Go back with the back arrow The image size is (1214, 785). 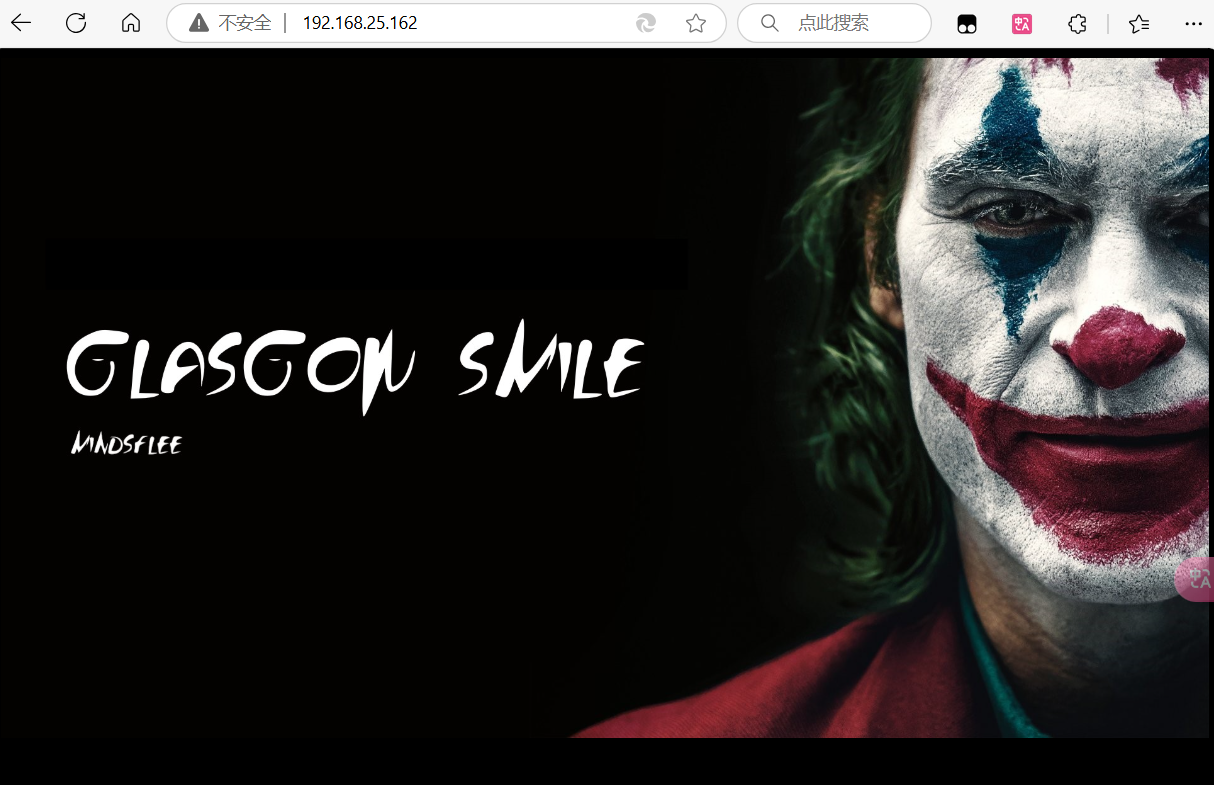click(21, 23)
